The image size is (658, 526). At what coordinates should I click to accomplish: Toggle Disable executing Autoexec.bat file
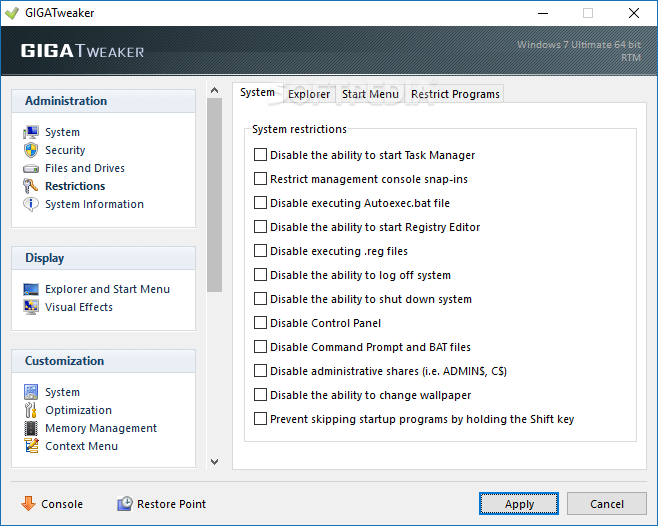click(260, 202)
